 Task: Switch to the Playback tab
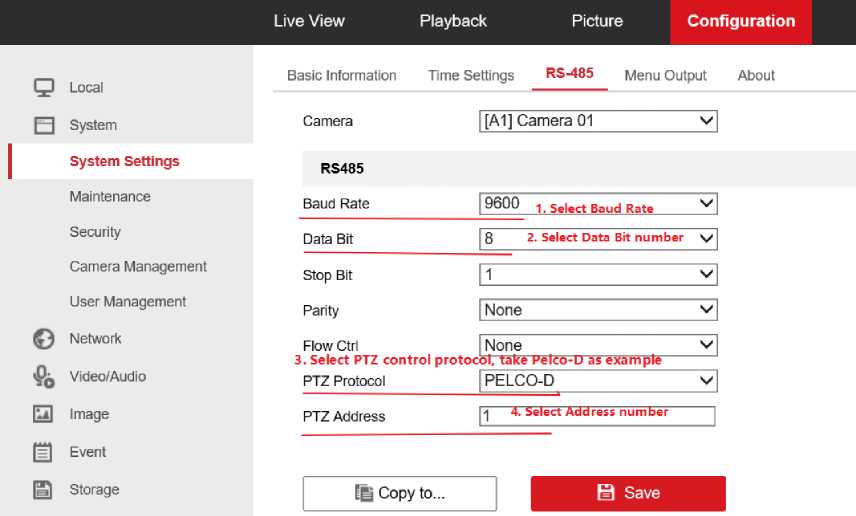pyautogui.click(x=453, y=21)
